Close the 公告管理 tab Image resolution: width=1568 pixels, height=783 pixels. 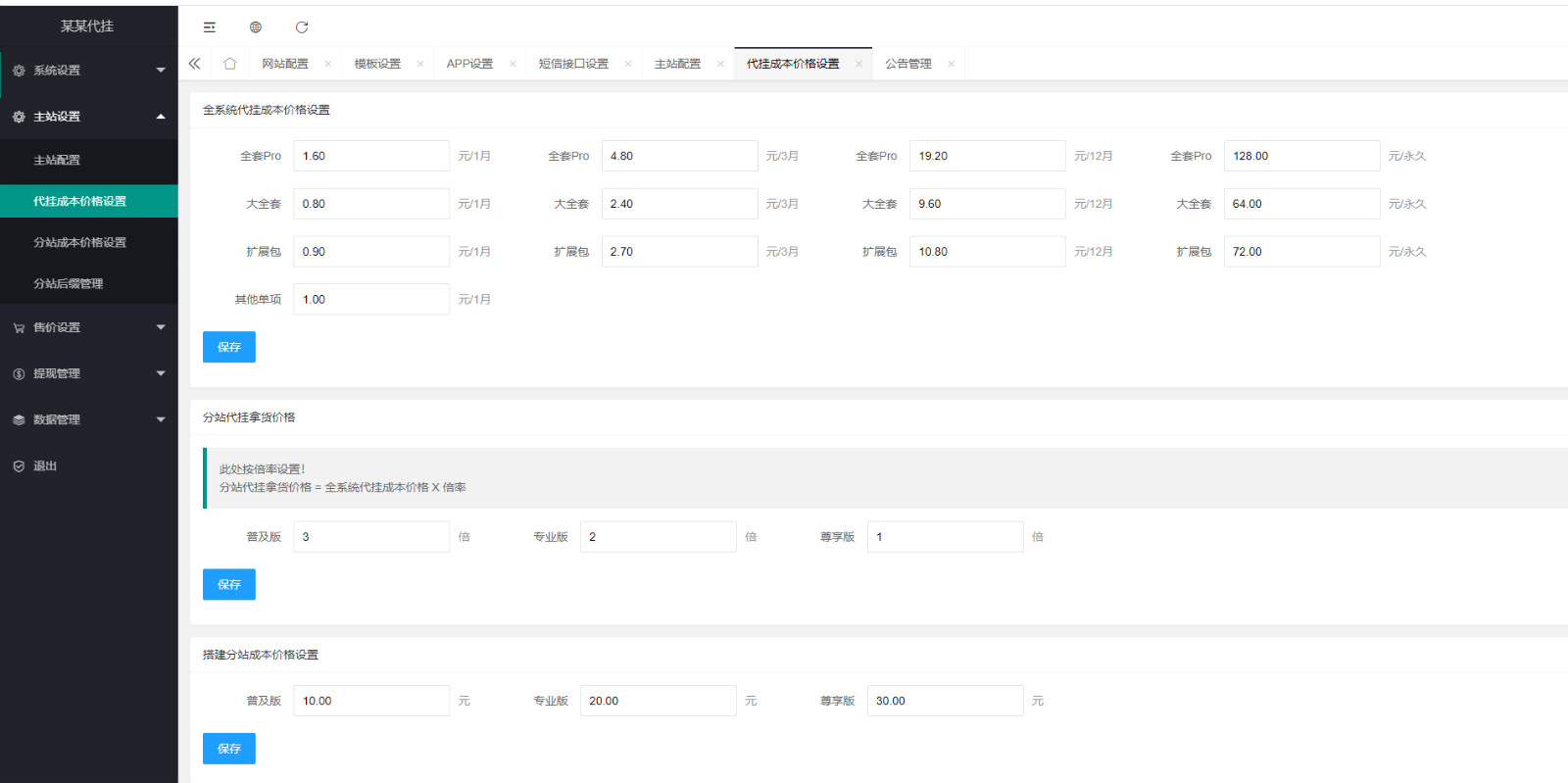pos(951,64)
